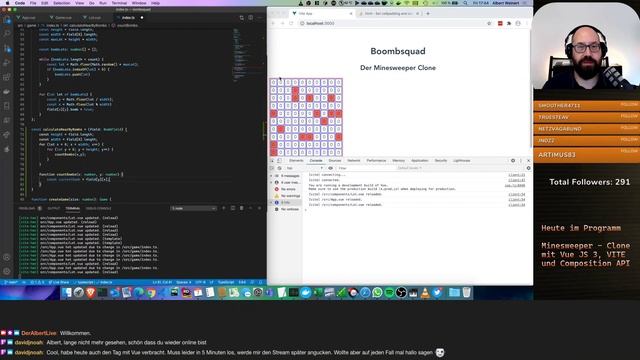
Task: Toggle the console live expression eye icon
Action: (x=331, y=168)
